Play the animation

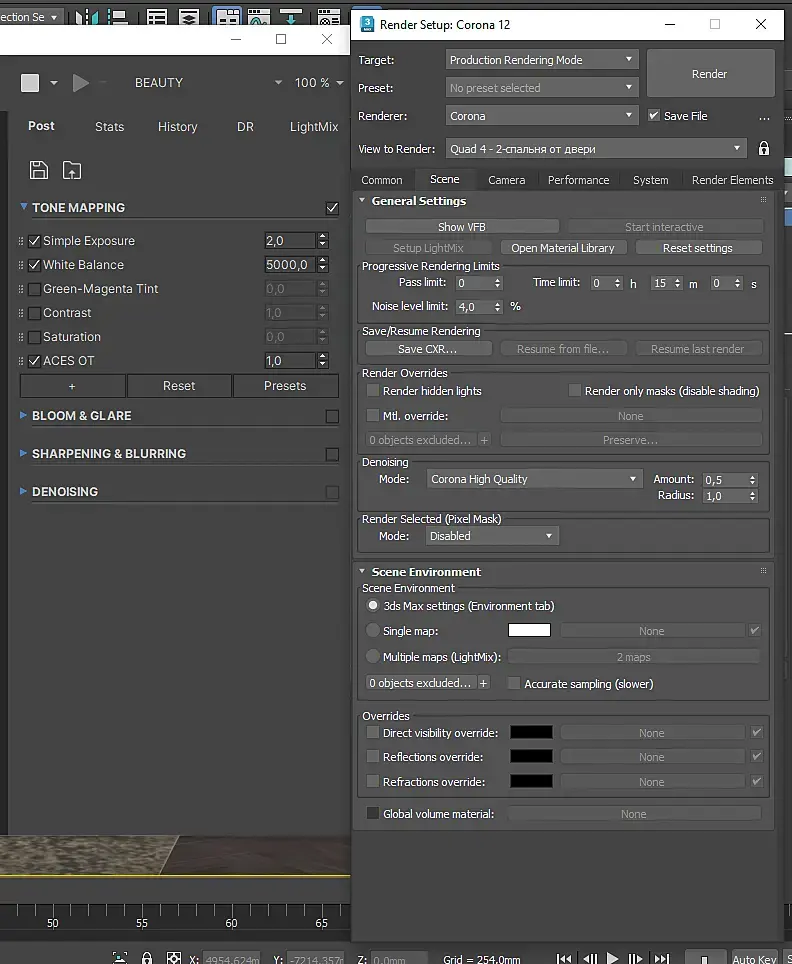612,958
